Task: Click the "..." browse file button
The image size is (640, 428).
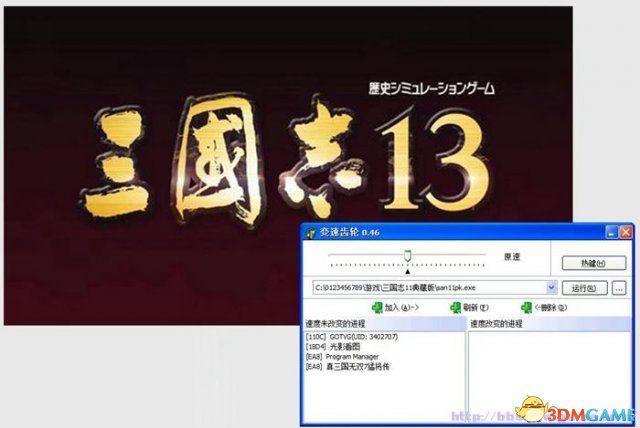Action: click(x=619, y=288)
